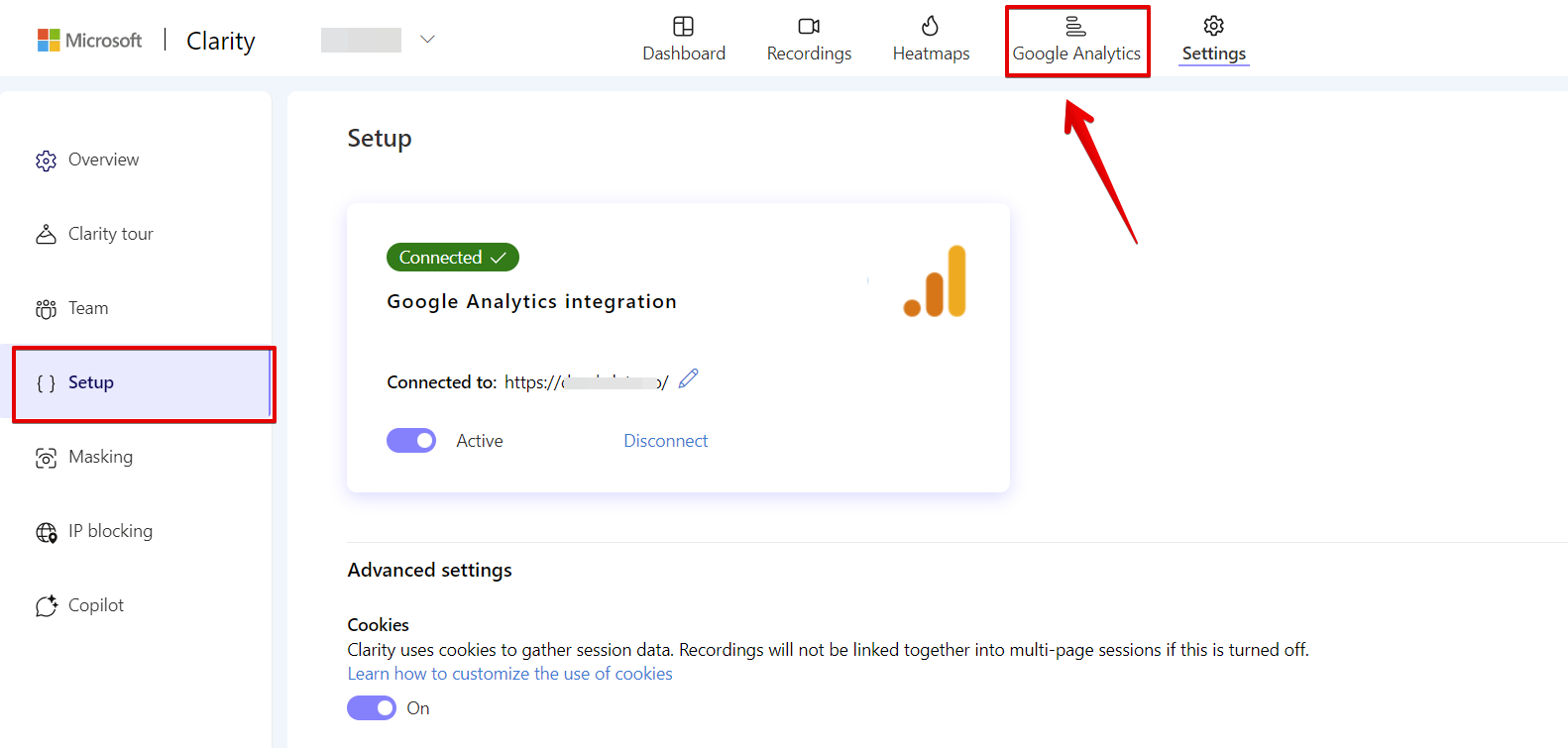This screenshot has height=748, width=1568.
Task: Open IP blocking settings
Action: click(x=110, y=531)
